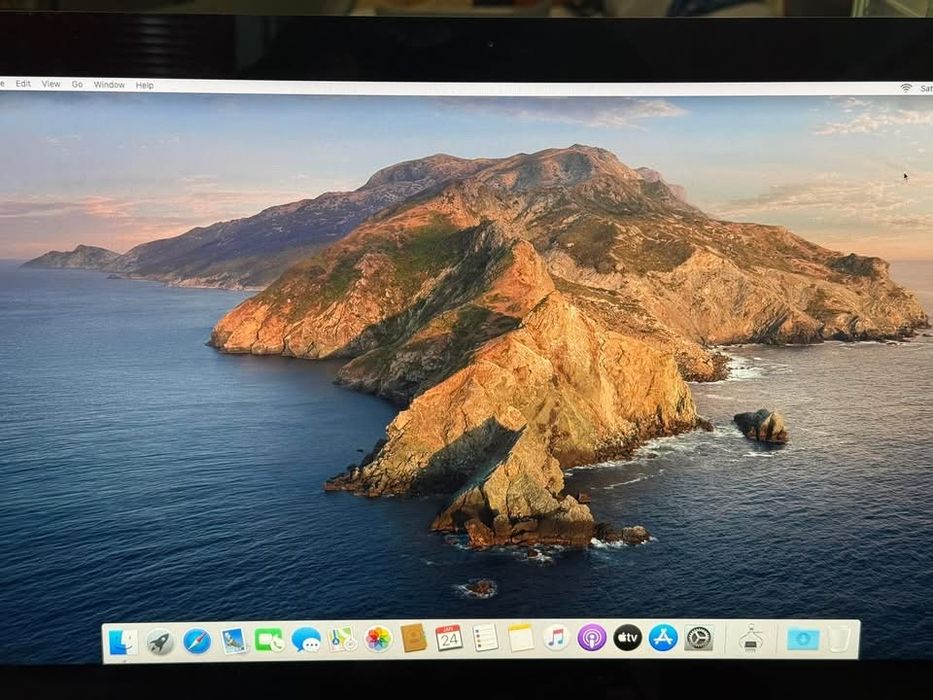The width and height of the screenshot is (933, 700).
Task: Launch Safari from the Dock
Action: point(197,642)
